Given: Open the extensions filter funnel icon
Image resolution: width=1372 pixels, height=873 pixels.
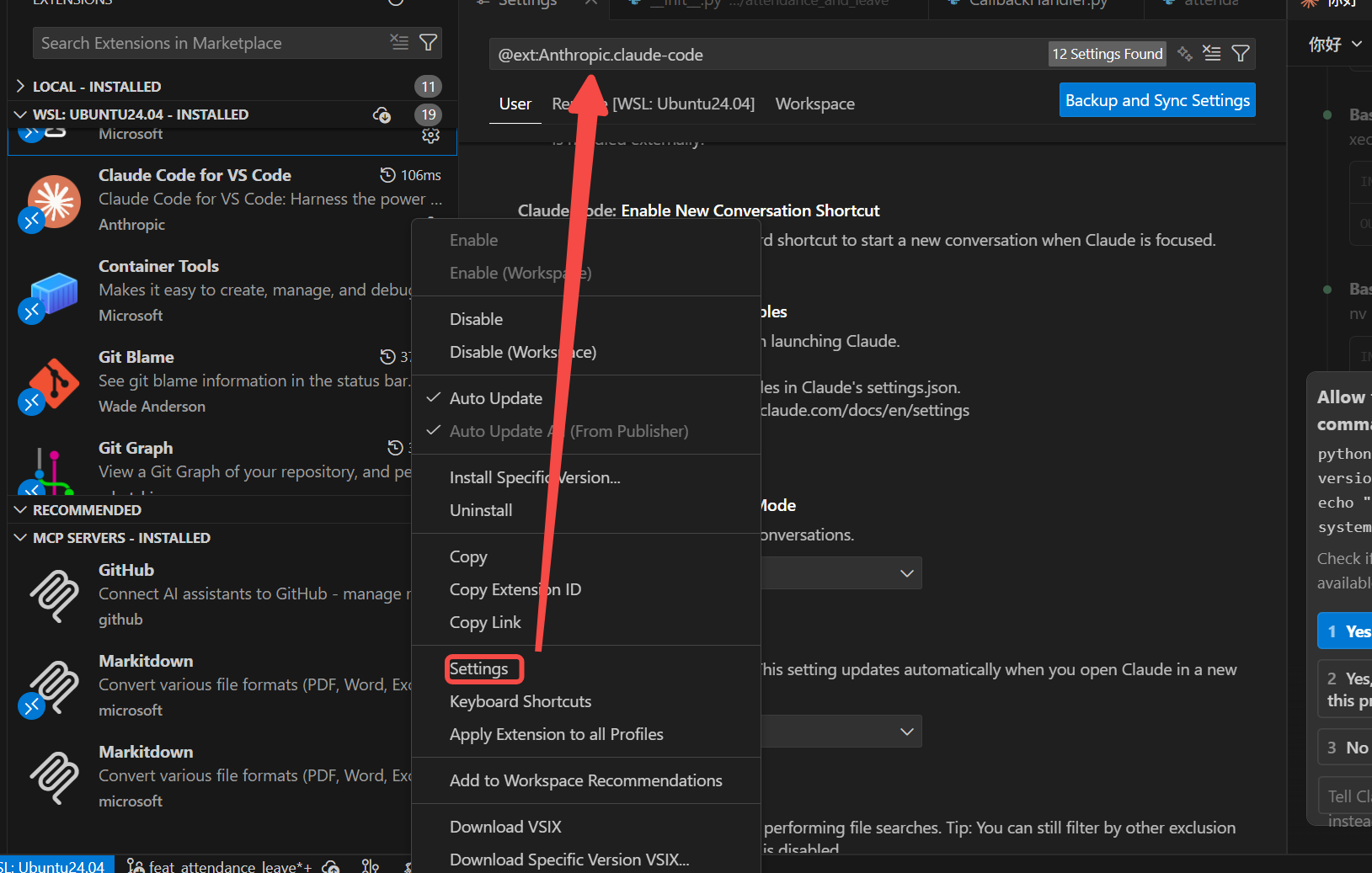Looking at the screenshot, I should (x=428, y=42).
